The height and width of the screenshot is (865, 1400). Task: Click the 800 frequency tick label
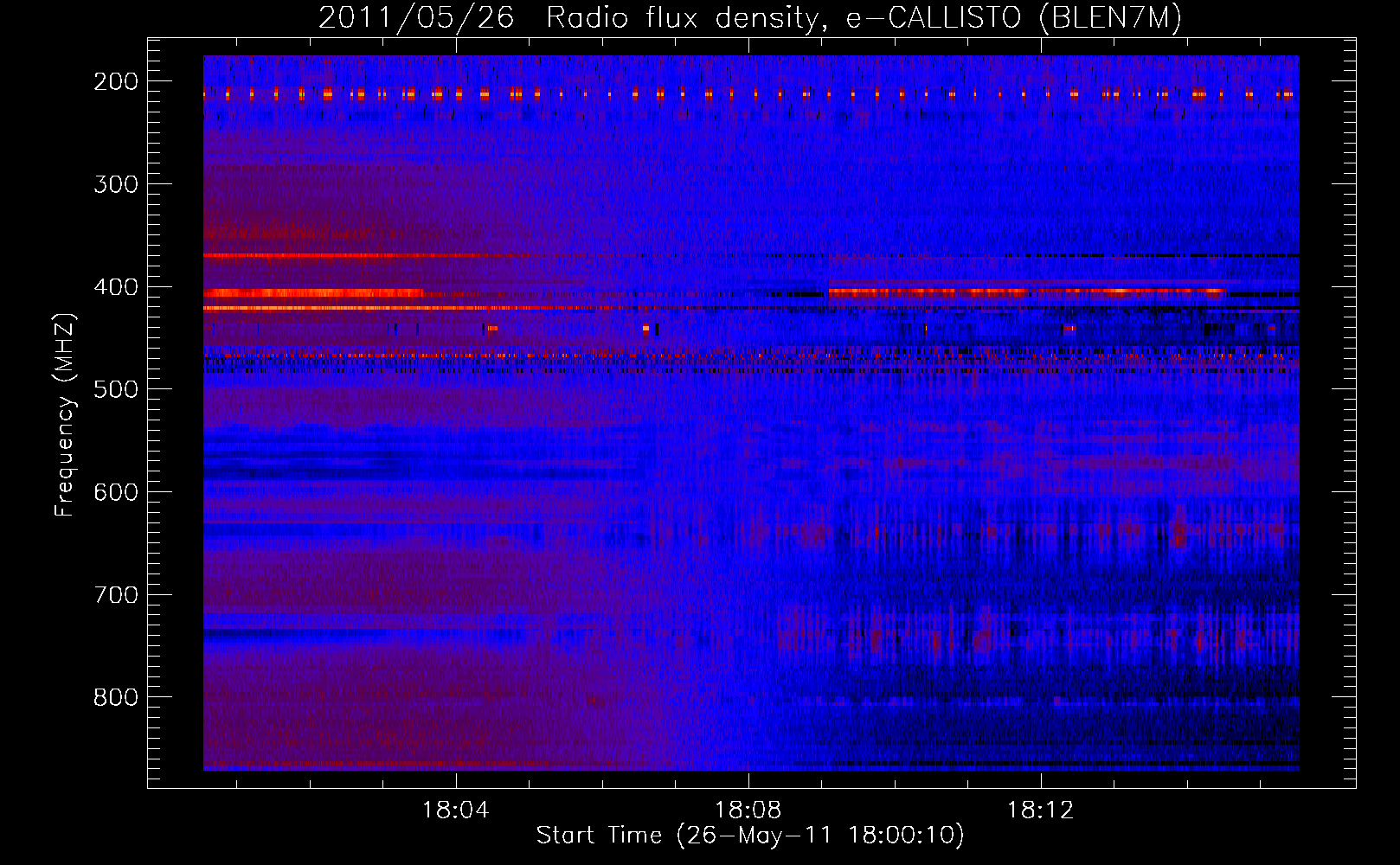click(x=115, y=697)
